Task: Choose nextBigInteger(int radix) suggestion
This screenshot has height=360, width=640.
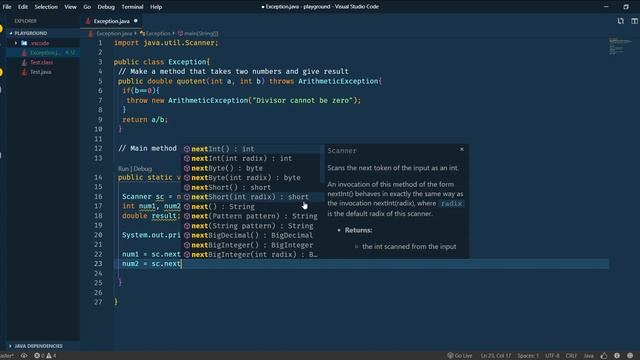Action: (x=251, y=254)
